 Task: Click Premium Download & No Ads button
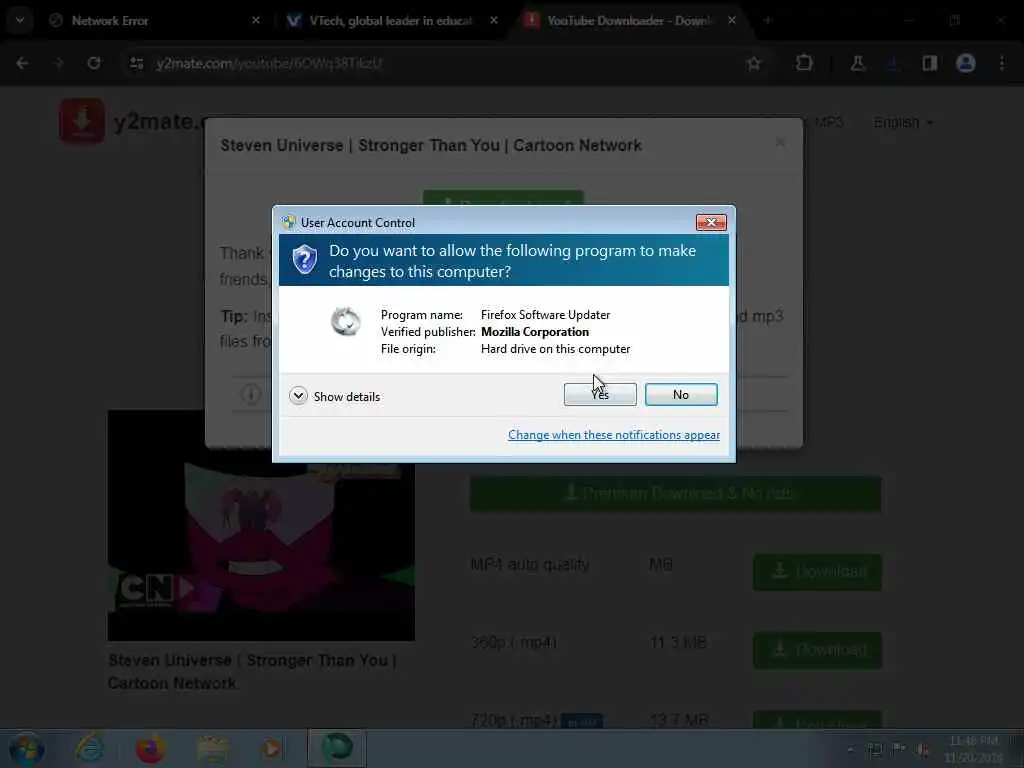point(675,493)
